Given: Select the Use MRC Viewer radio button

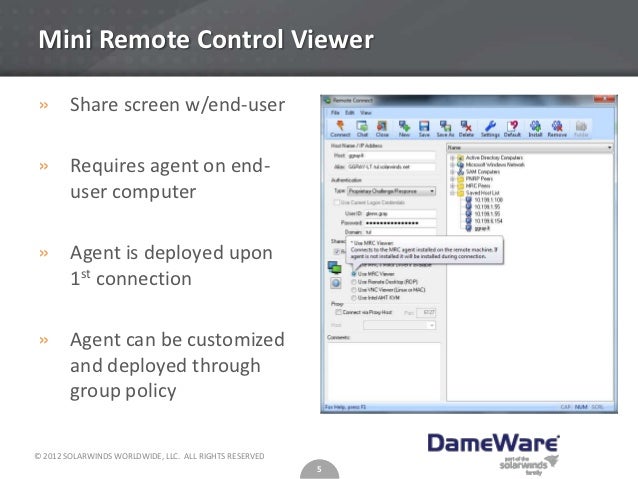Looking at the screenshot, I should [x=354, y=274].
